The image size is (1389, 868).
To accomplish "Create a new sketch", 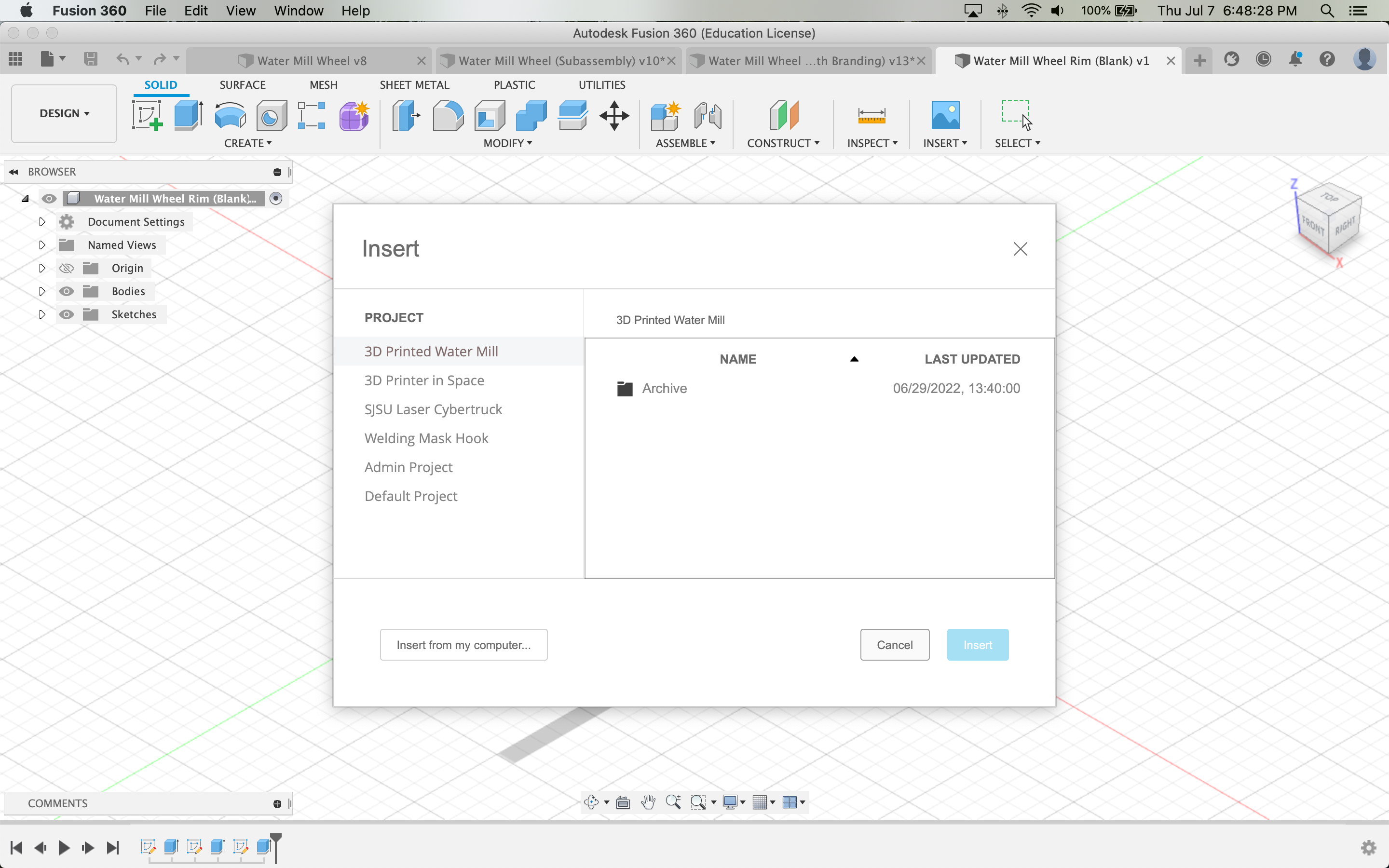I will pos(147,115).
